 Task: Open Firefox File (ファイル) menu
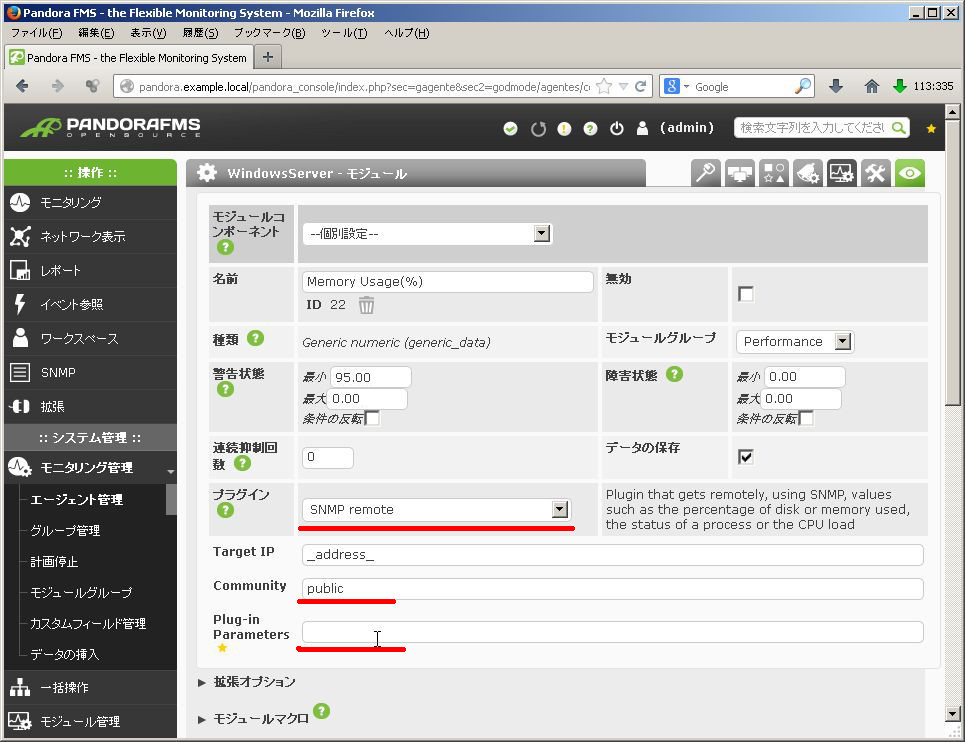click(36, 33)
